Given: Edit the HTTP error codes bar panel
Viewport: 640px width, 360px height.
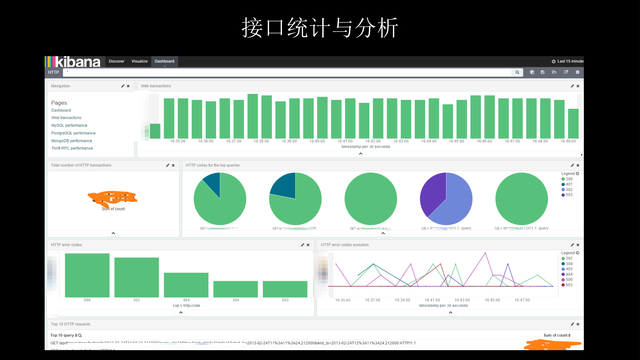Looking at the screenshot, I should click(302, 245).
